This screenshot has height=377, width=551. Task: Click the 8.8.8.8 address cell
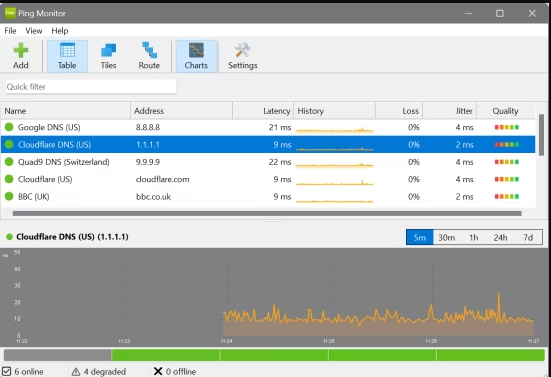pos(148,127)
